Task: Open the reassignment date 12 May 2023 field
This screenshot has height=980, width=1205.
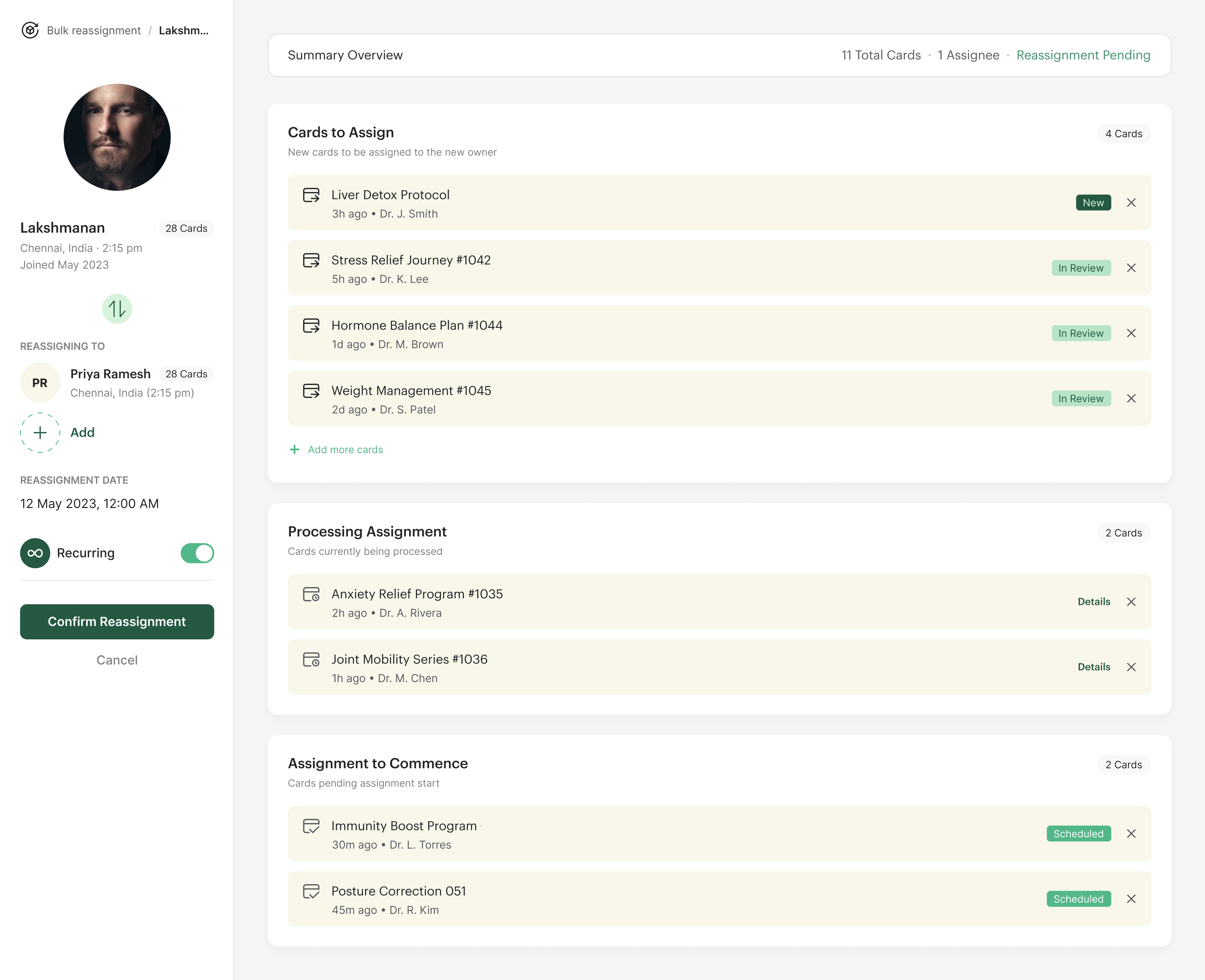Action: coord(90,504)
